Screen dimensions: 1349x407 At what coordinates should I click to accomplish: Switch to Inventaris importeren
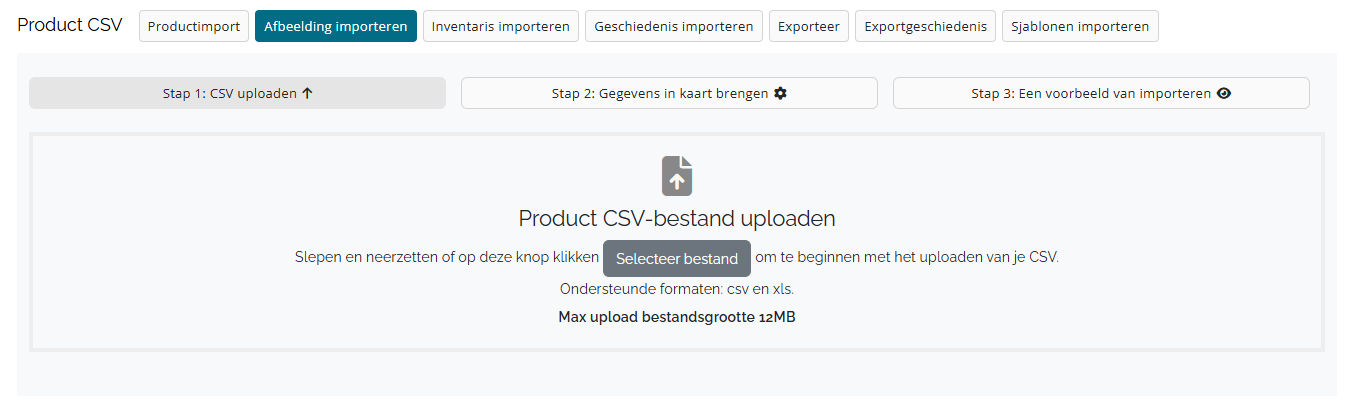click(x=501, y=26)
